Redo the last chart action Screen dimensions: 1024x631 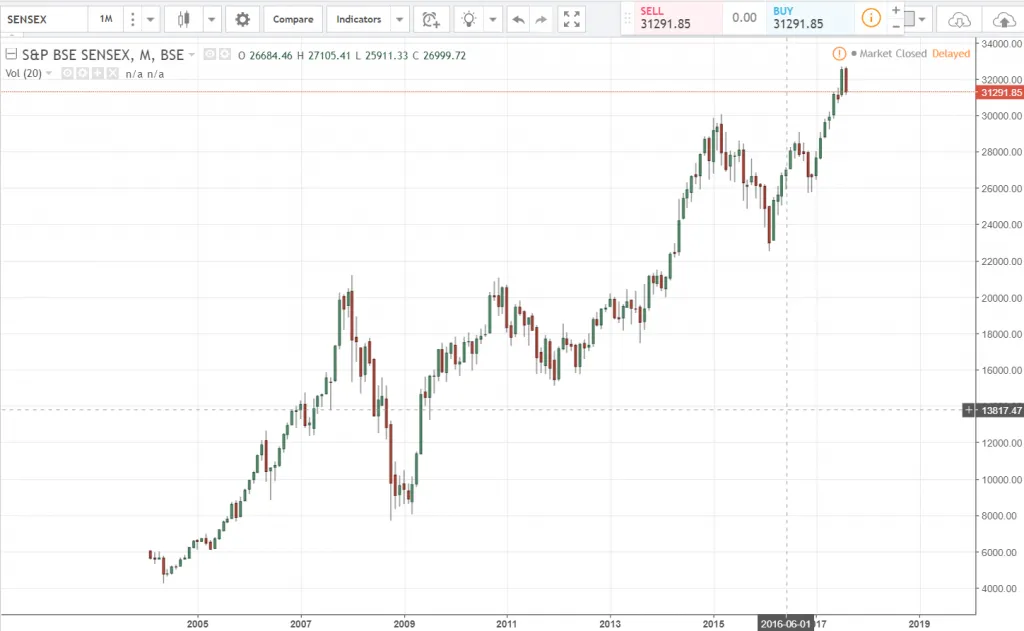(539, 18)
